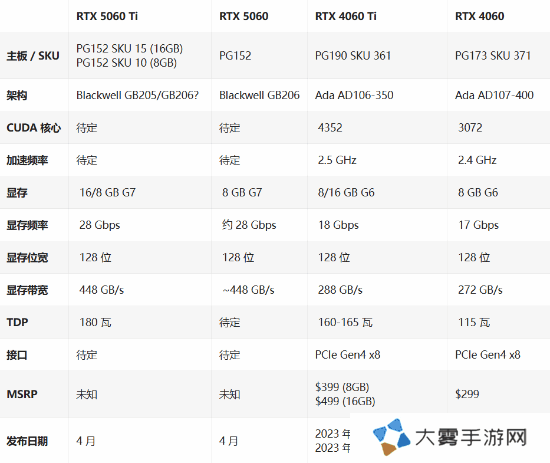The width and height of the screenshot is (550, 463).
Task: Select the CUDA 核心 row label
Action: [x=34, y=128]
